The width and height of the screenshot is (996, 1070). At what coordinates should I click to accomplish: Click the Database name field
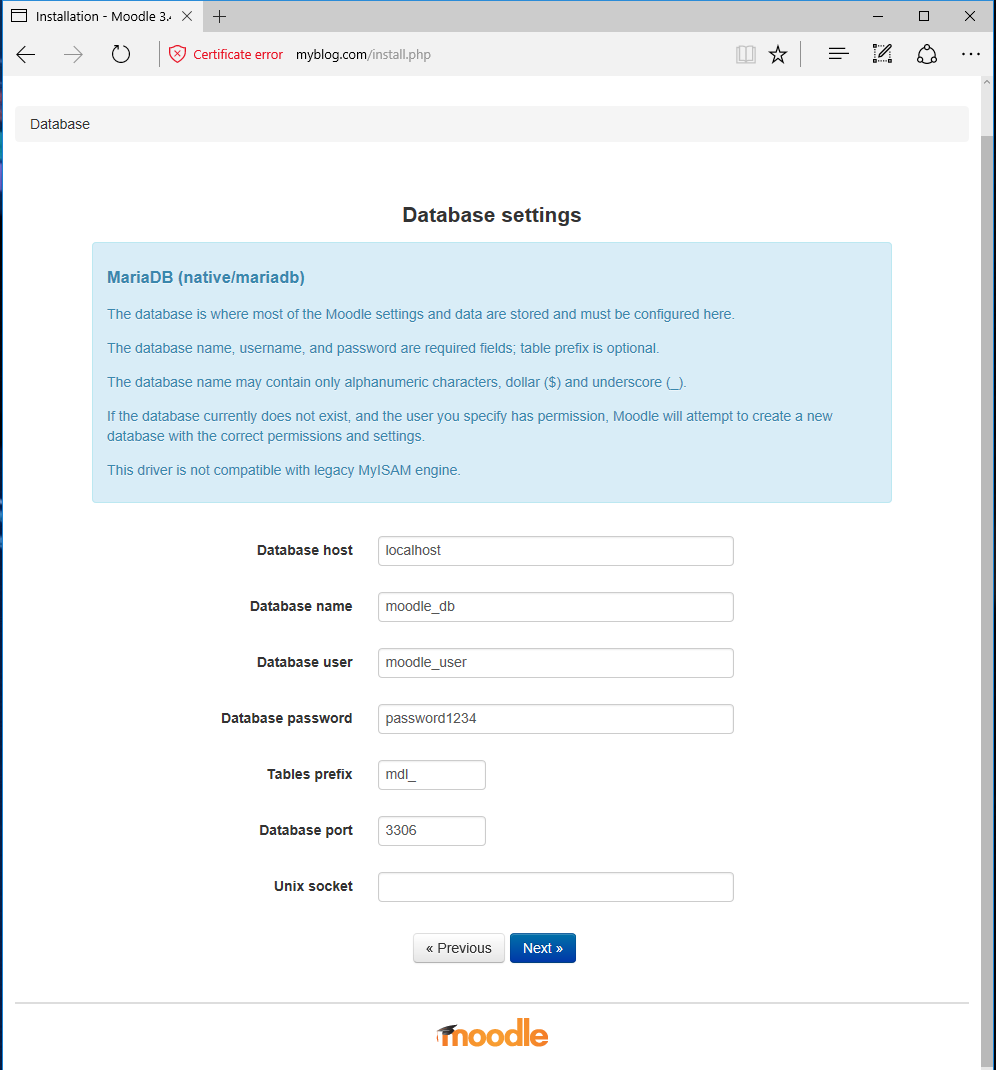coord(555,607)
